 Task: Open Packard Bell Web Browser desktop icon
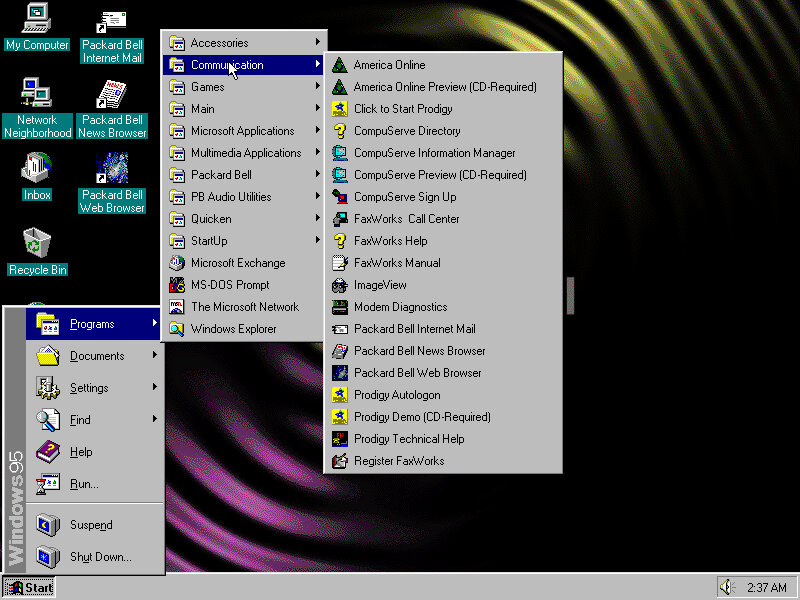[x=112, y=170]
